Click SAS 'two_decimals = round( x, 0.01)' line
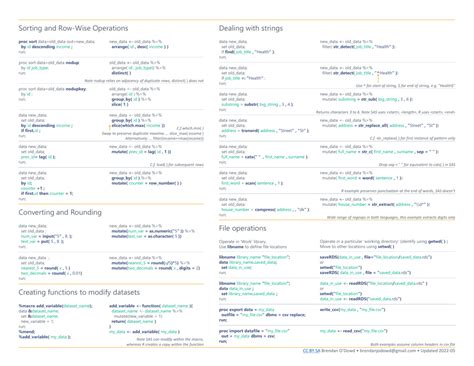 coord(51,273)
